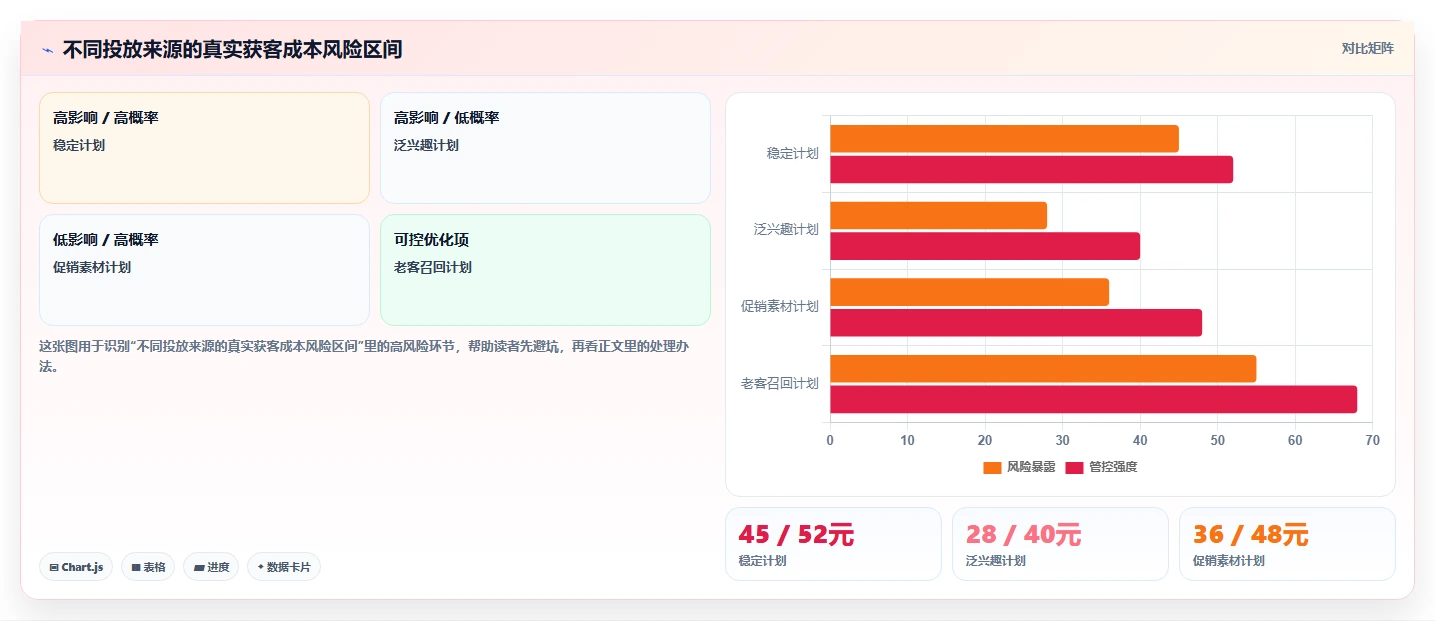Image resolution: width=1435 pixels, height=621 pixels.
Task: Click the 数据卡片 tag chip
Action: tap(284, 567)
